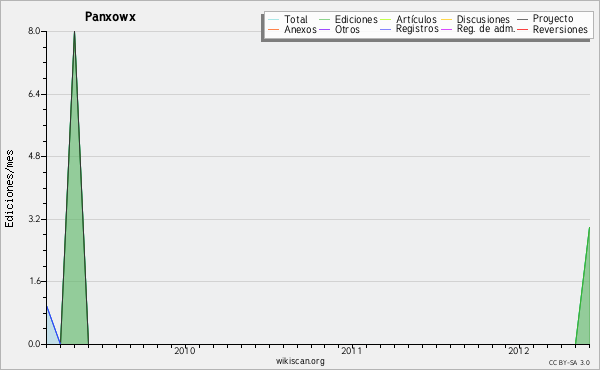Image resolution: width=600 pixels, height=370 pixels.
Task: Click the chart title Panxowx
Action: point(110,17)
